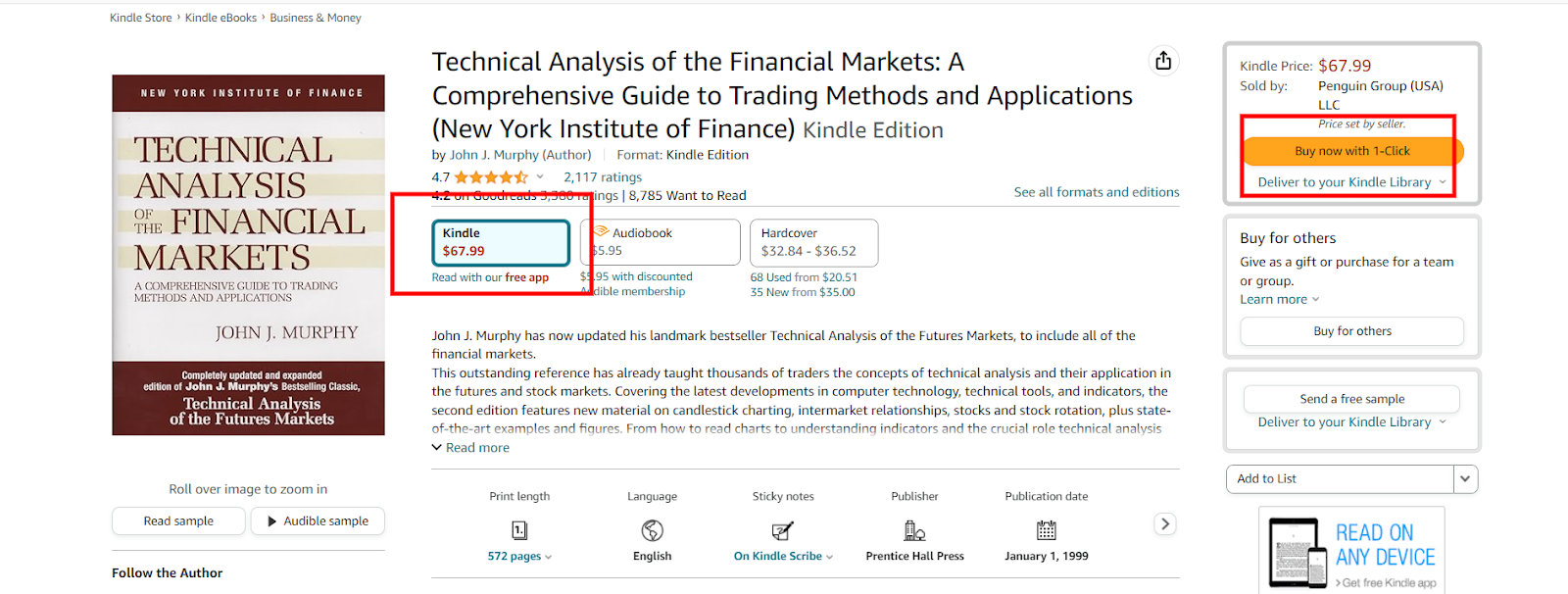Expand the Add to List dropdown arrow
1568x594 pixels.
pos(1465,478)
